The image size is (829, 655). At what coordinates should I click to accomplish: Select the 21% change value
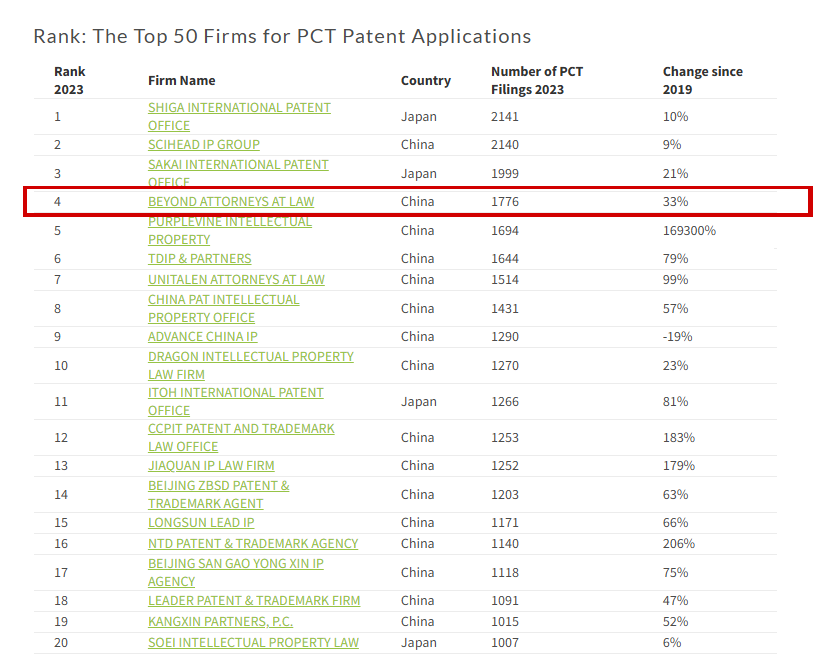(676, 174)
